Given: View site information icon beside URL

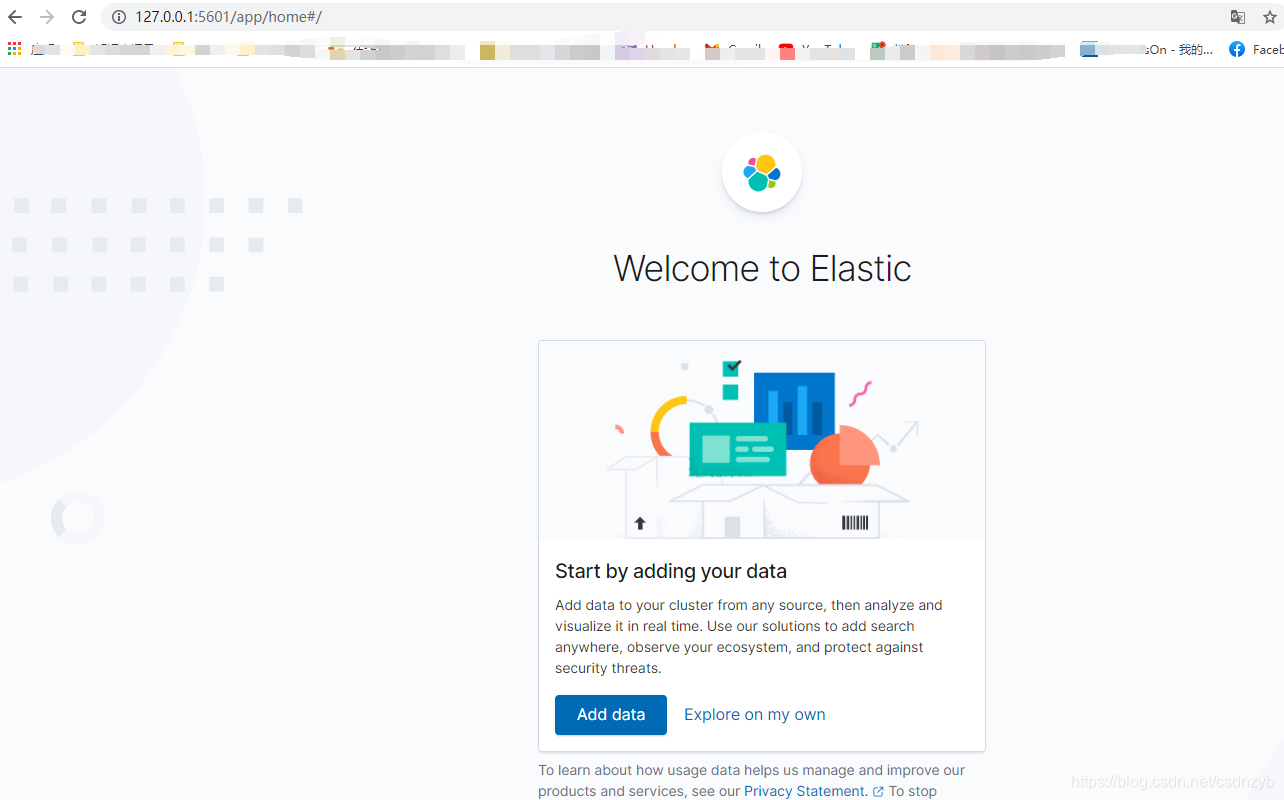Looking at the screenshot, I should 118,17.
